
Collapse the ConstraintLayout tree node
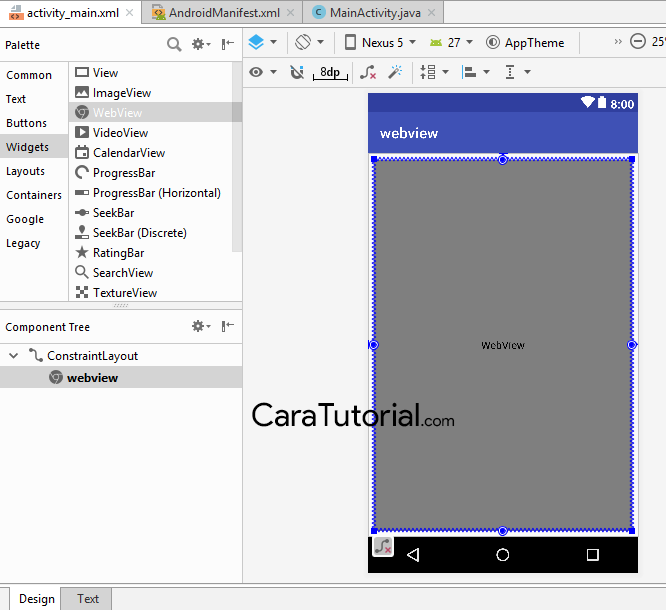14,356
